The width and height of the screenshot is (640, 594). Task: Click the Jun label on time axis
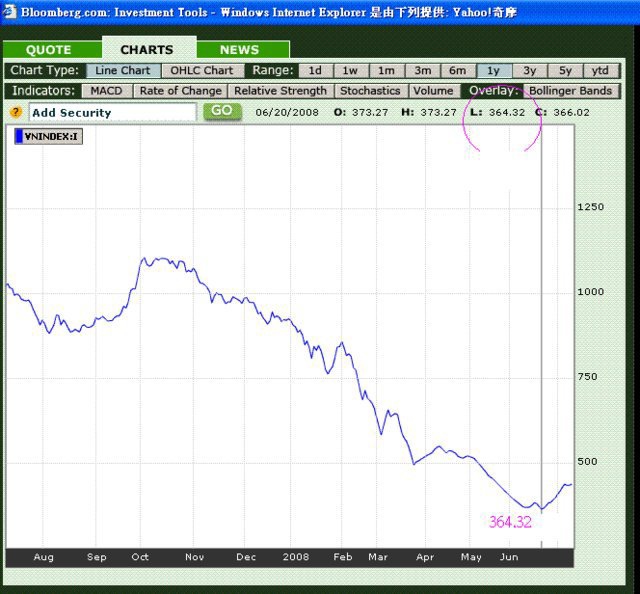[x=509, y=557]
